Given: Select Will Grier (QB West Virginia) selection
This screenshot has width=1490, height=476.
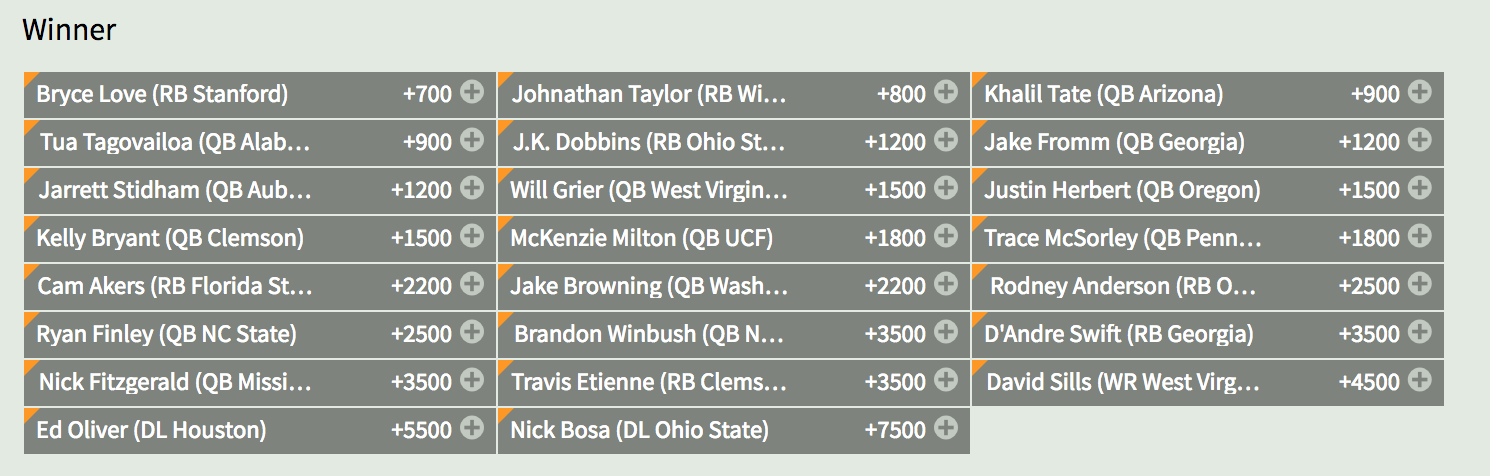Looking at the screenshot, I should [x=733, y=190].
